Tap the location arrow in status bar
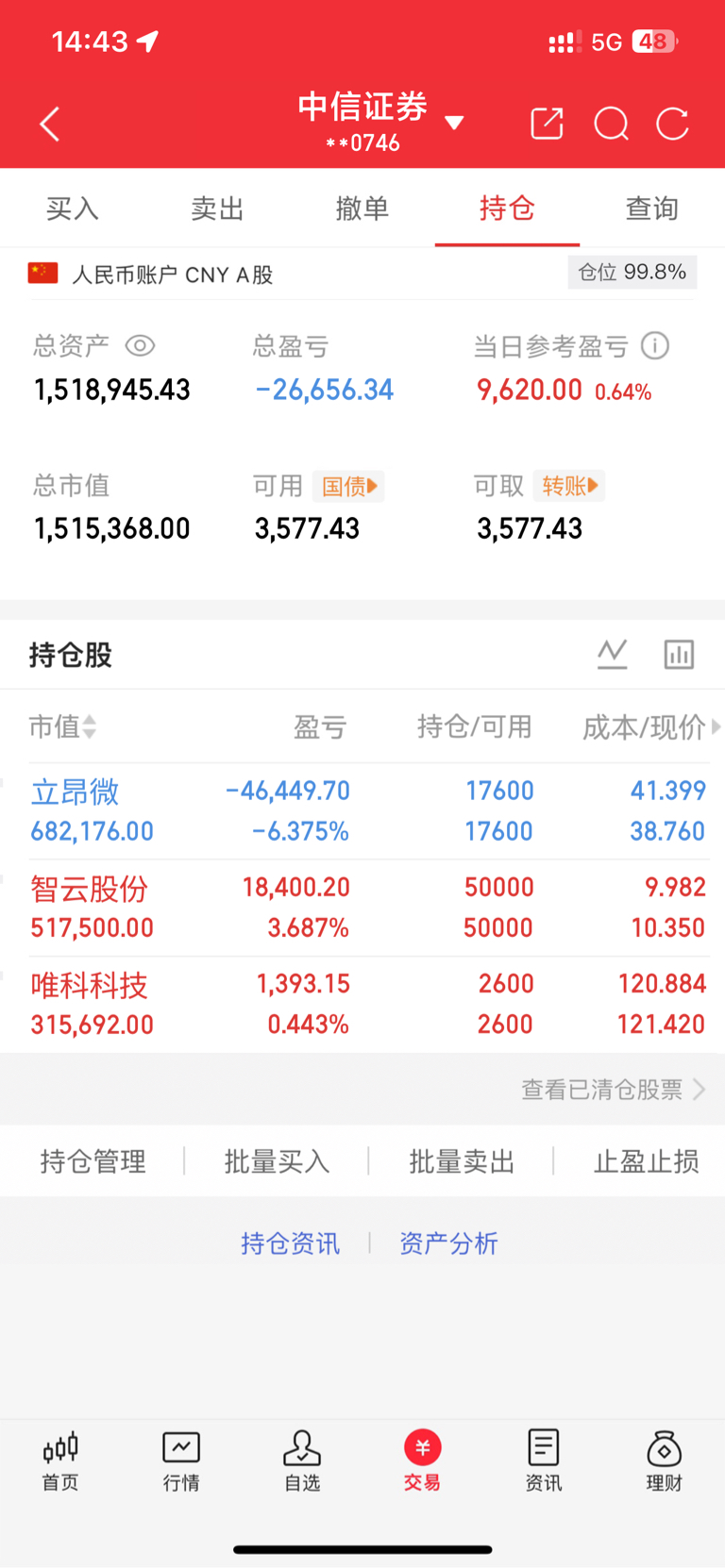The height and width of the screenshot is (1568, 725). [148, 42]
